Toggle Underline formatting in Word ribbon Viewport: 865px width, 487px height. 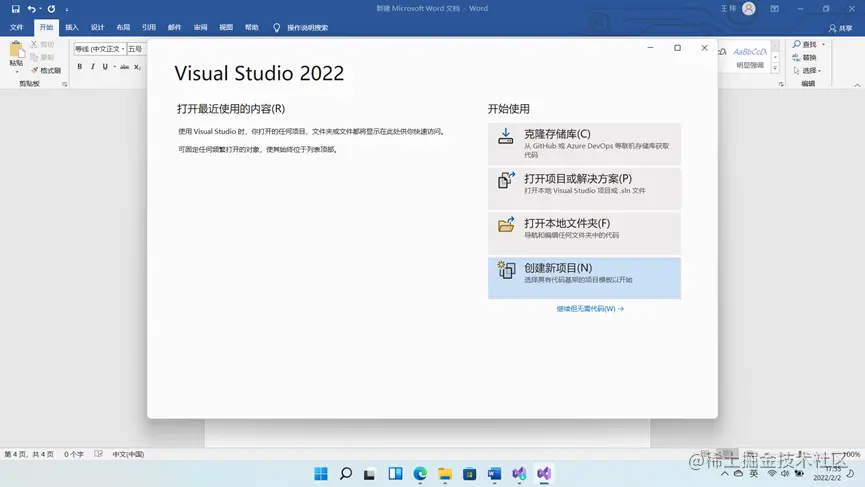click(x=105, y=66)
